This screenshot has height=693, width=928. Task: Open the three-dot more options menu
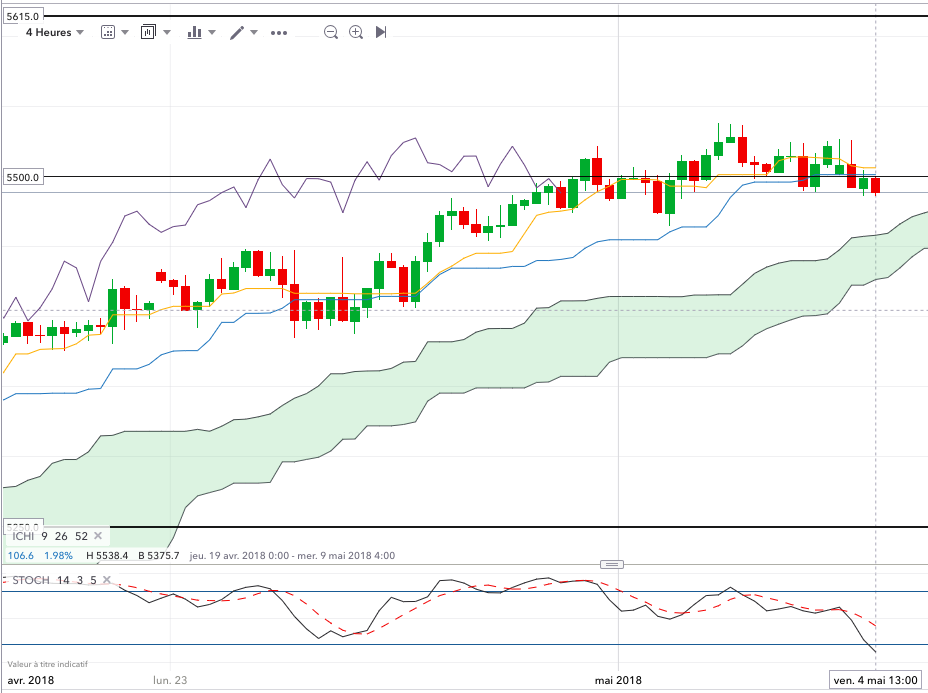click(x=279, y=33)
